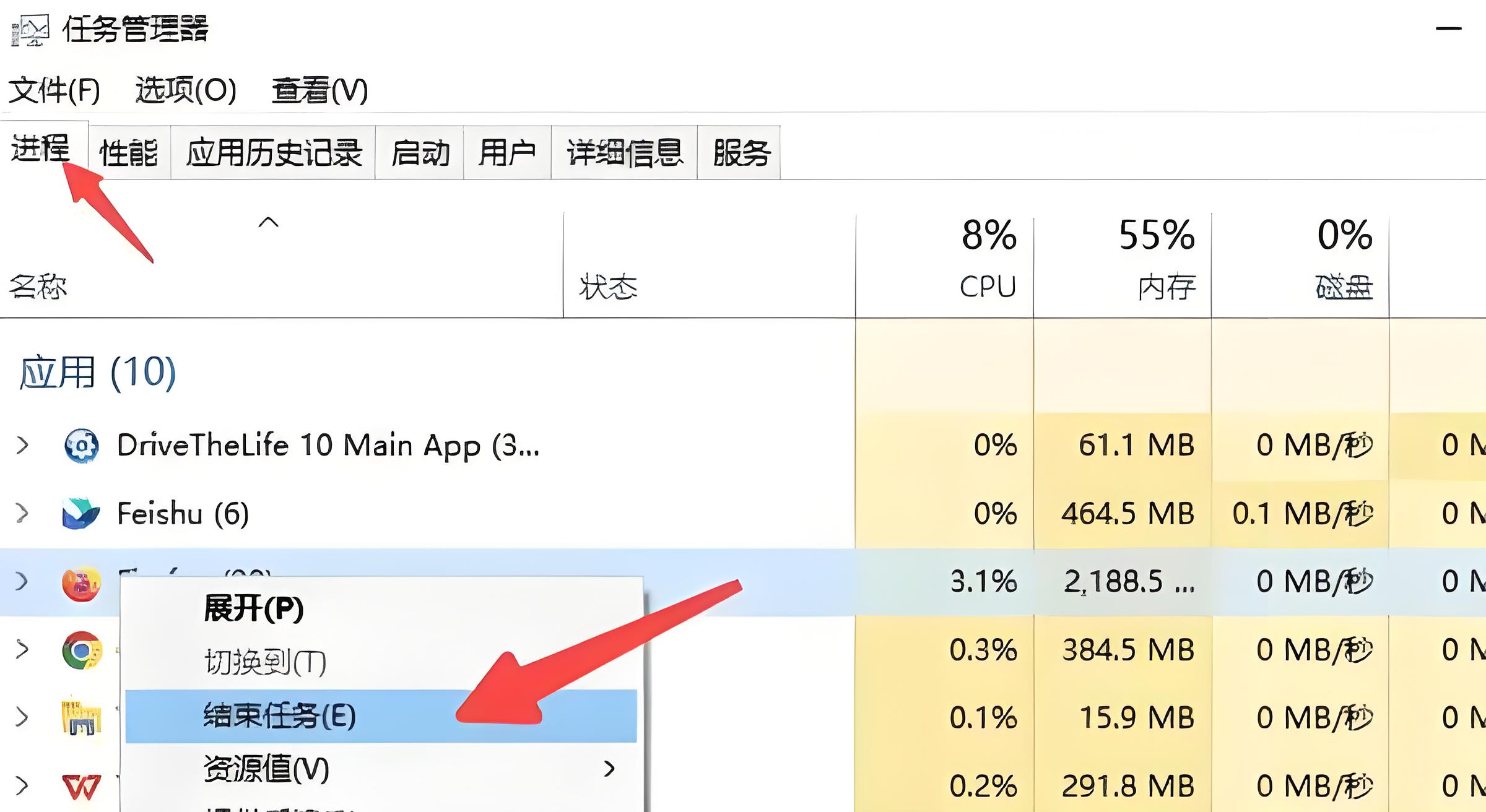Click the red WPS Office icon
This screenshot has height=812, width=1486.
point(81,786)
